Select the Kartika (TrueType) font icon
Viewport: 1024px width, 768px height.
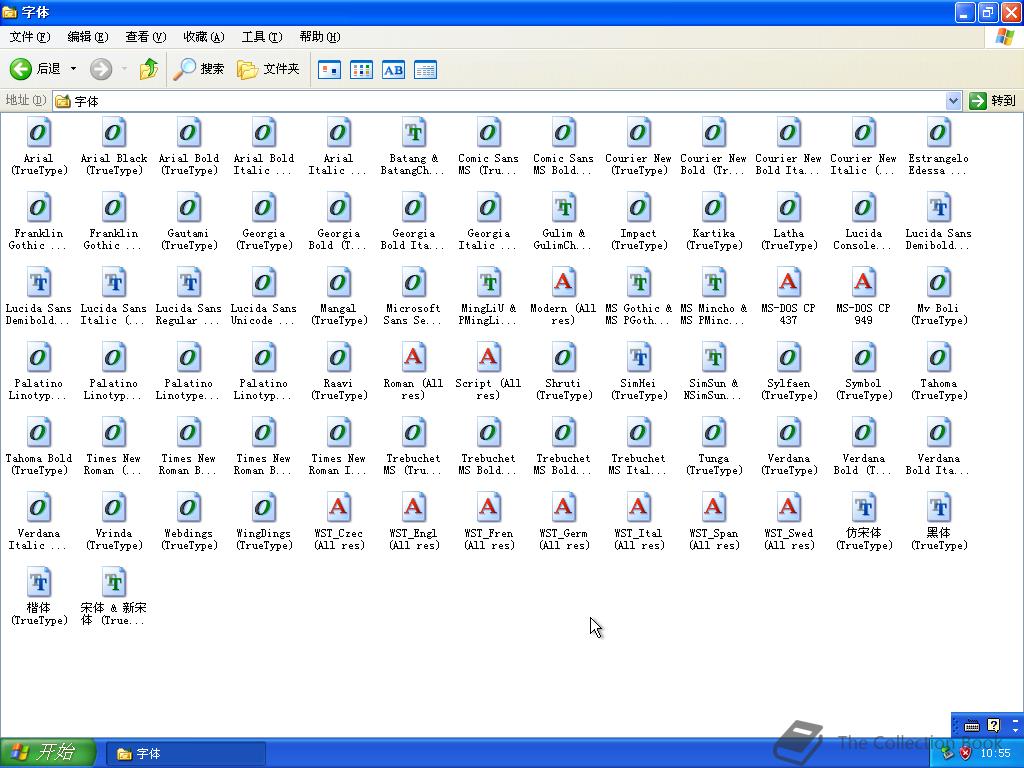(714, 208)
